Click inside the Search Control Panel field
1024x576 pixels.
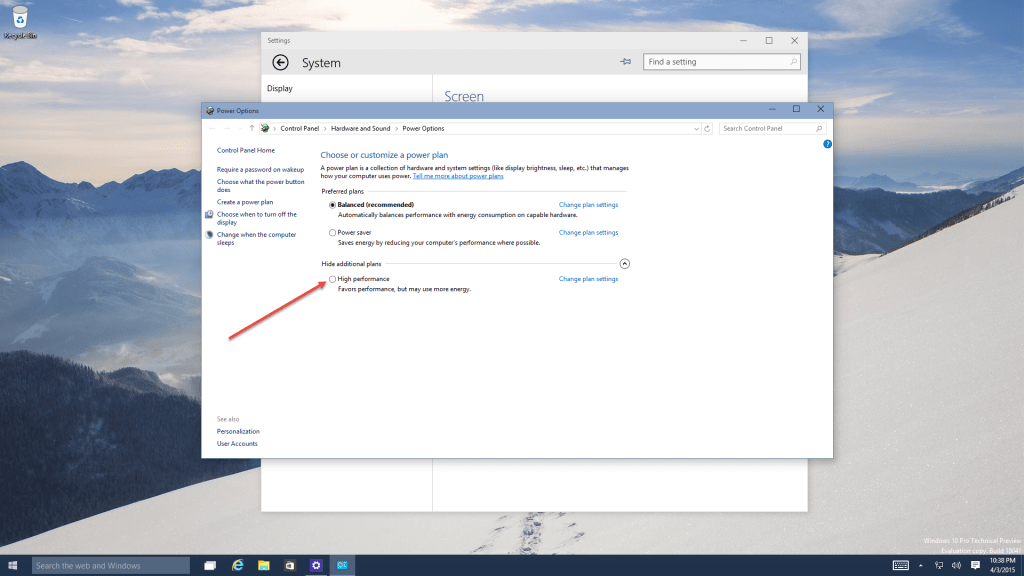pyautogui.click(x=765, y=128)
